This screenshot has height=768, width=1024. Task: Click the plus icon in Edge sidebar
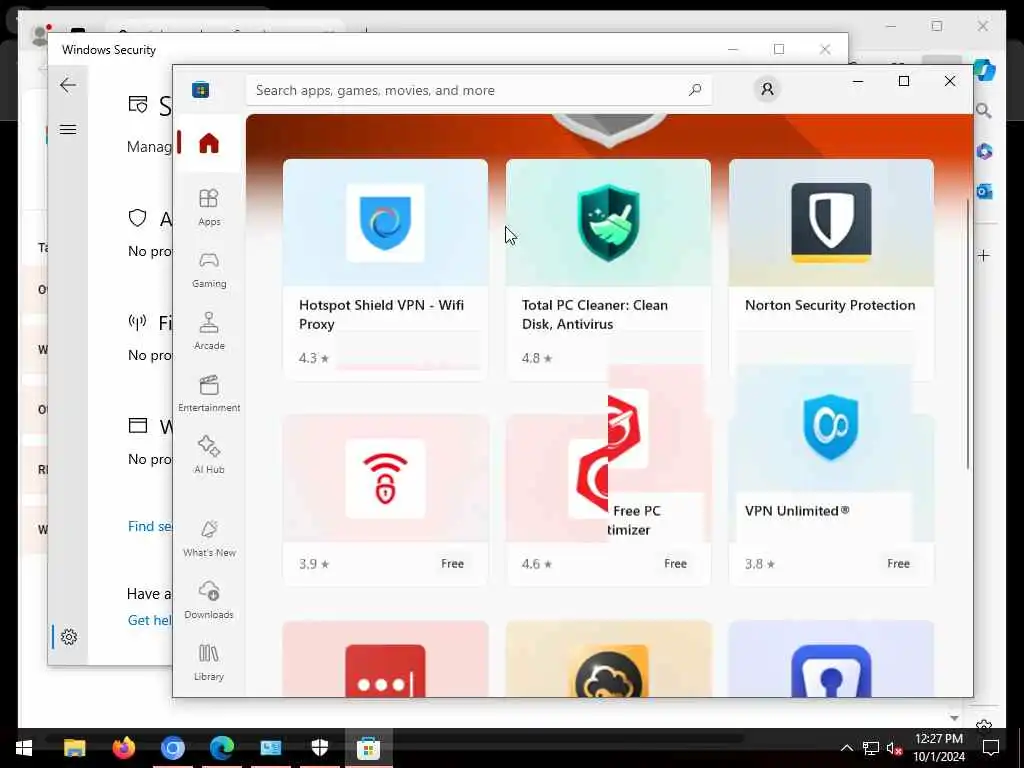[984, 255]
